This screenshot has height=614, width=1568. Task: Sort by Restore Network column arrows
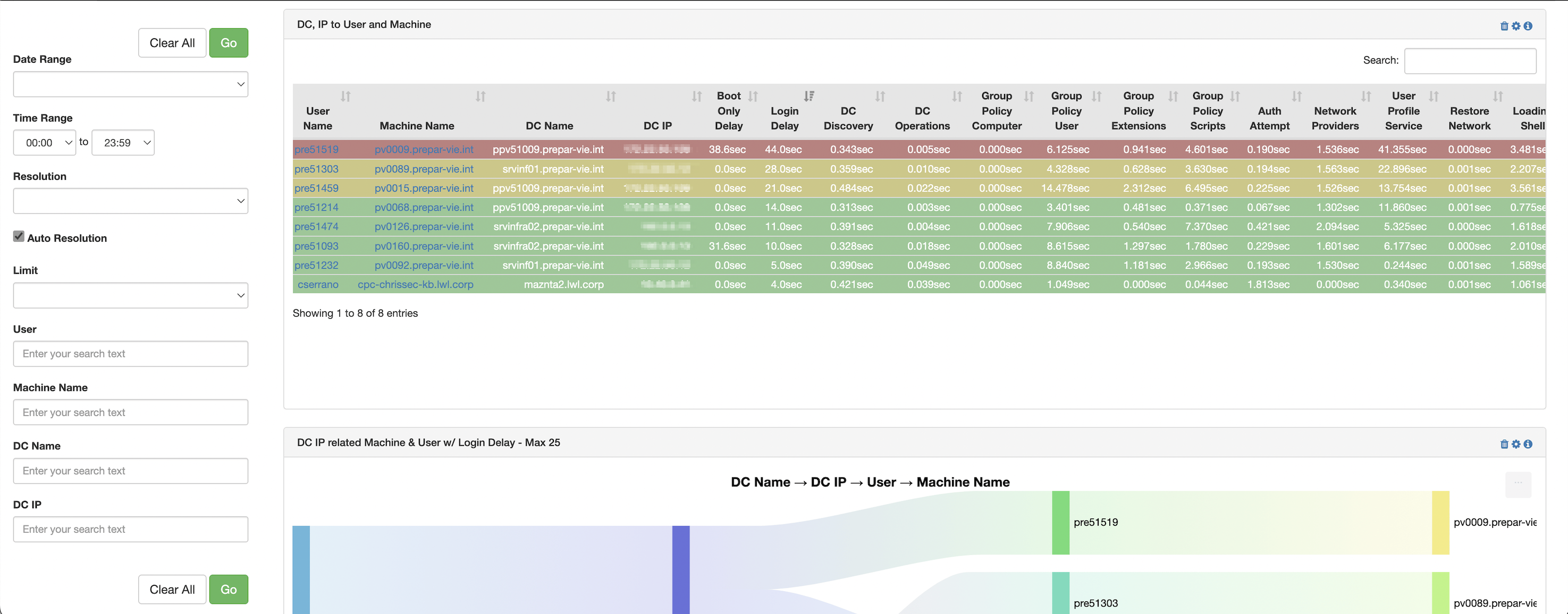click(1498, 96)
